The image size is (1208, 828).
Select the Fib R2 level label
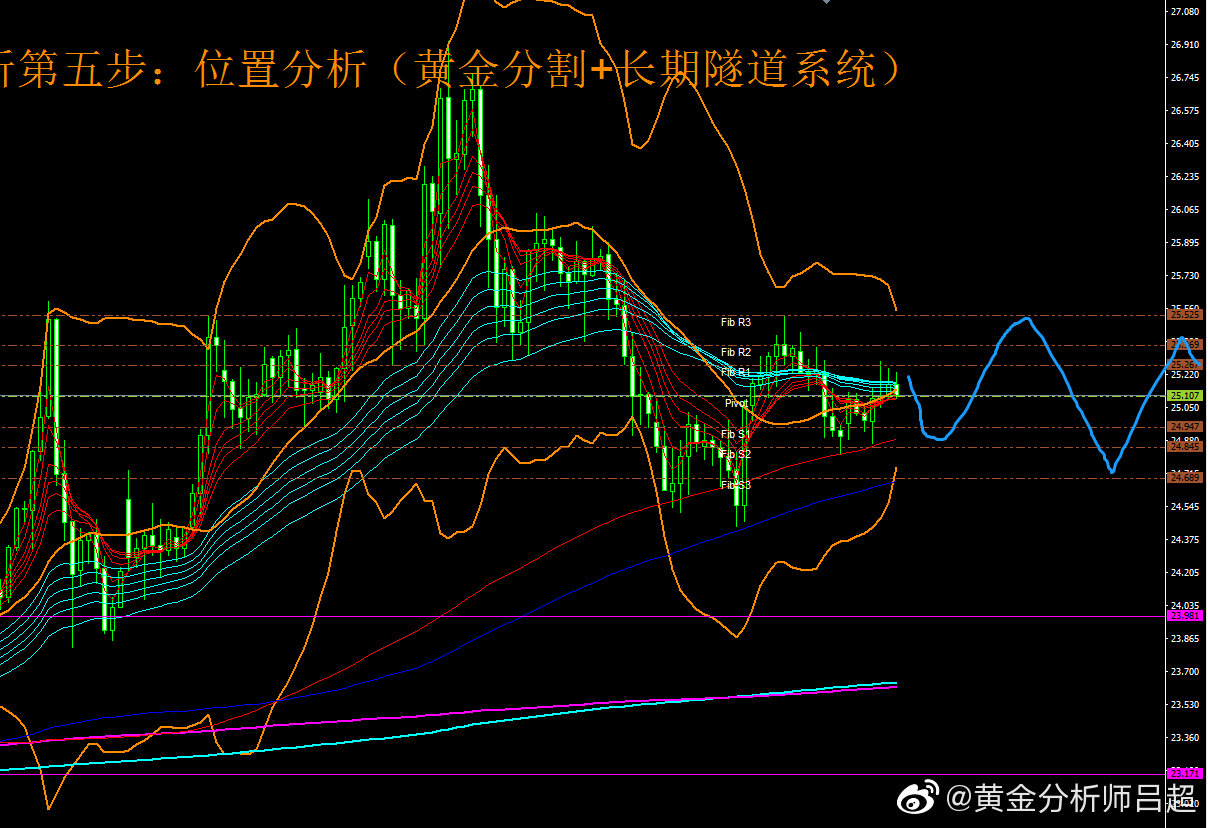(735, 352)
